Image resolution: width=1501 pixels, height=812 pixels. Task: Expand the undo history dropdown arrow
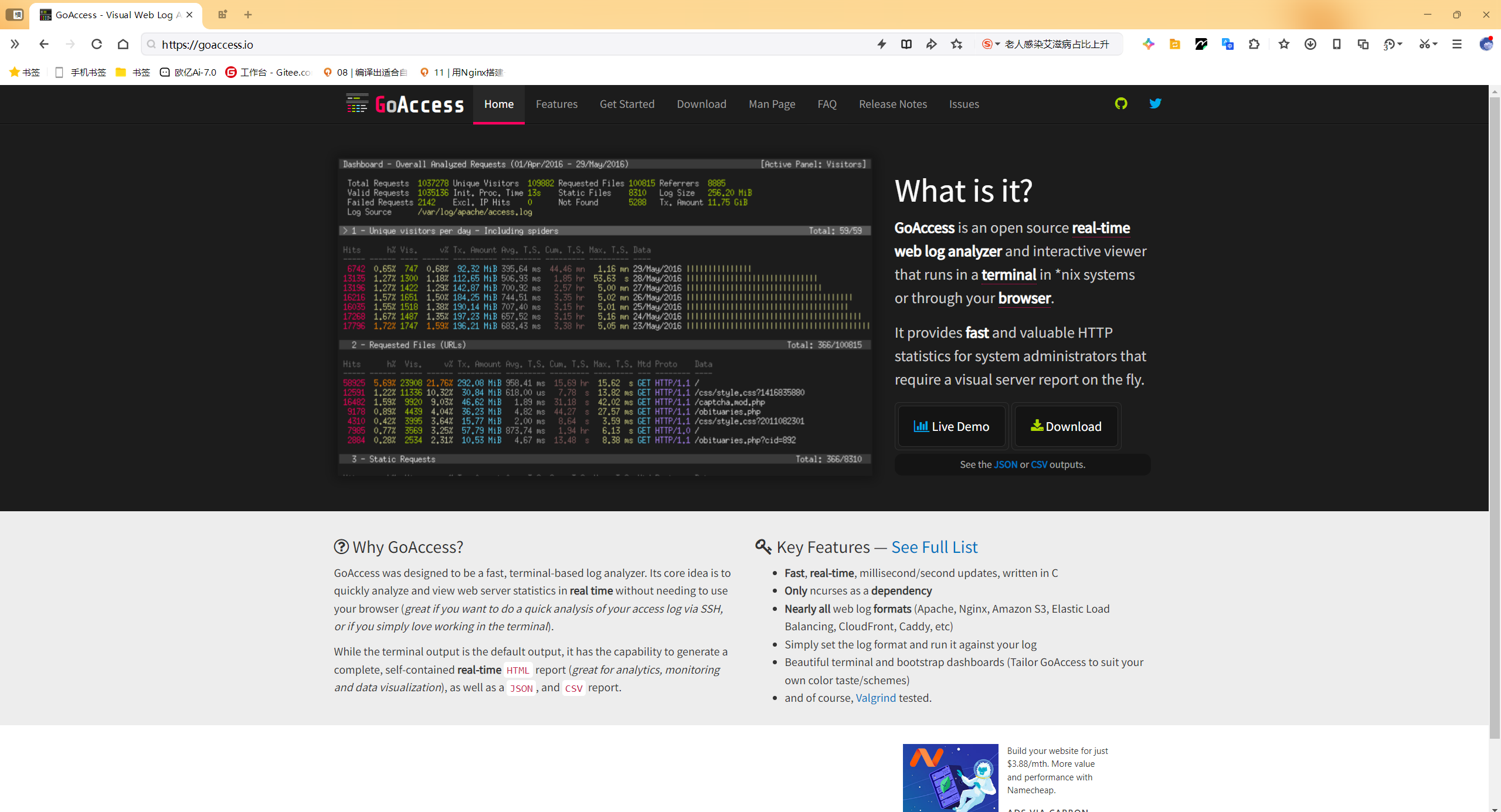[1400, 44]
